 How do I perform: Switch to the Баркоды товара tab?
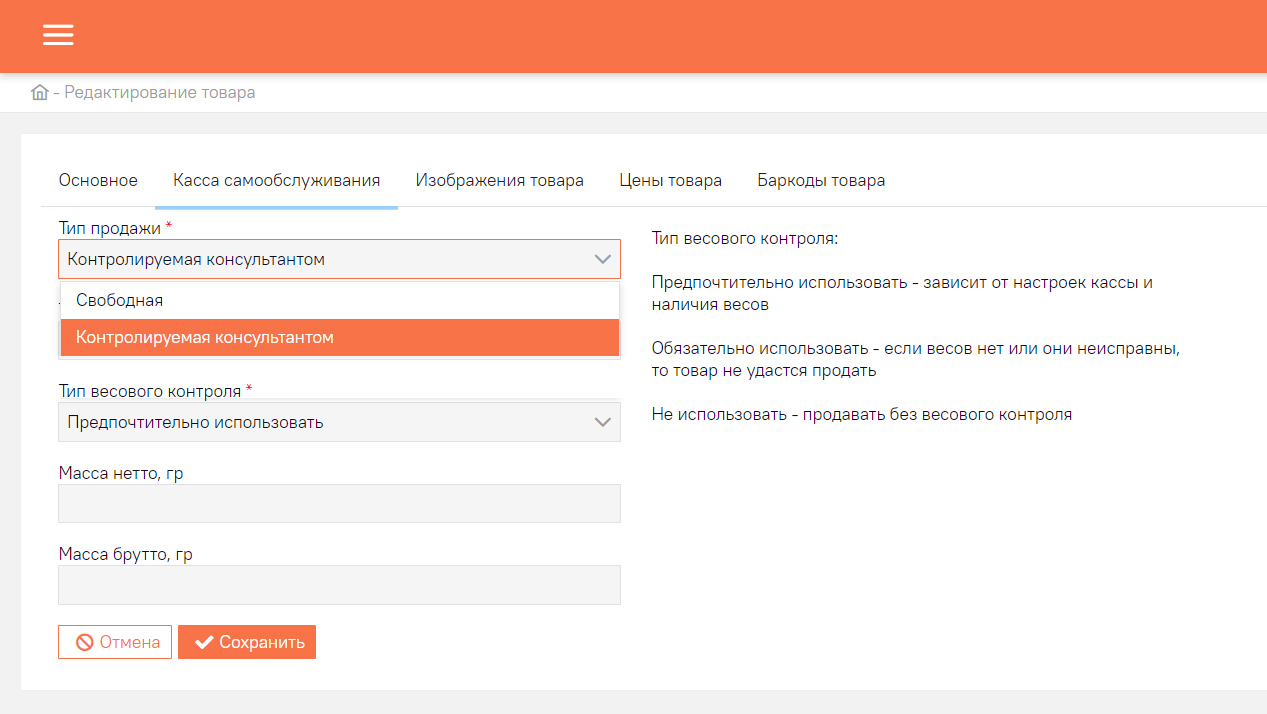pos(821,181)
